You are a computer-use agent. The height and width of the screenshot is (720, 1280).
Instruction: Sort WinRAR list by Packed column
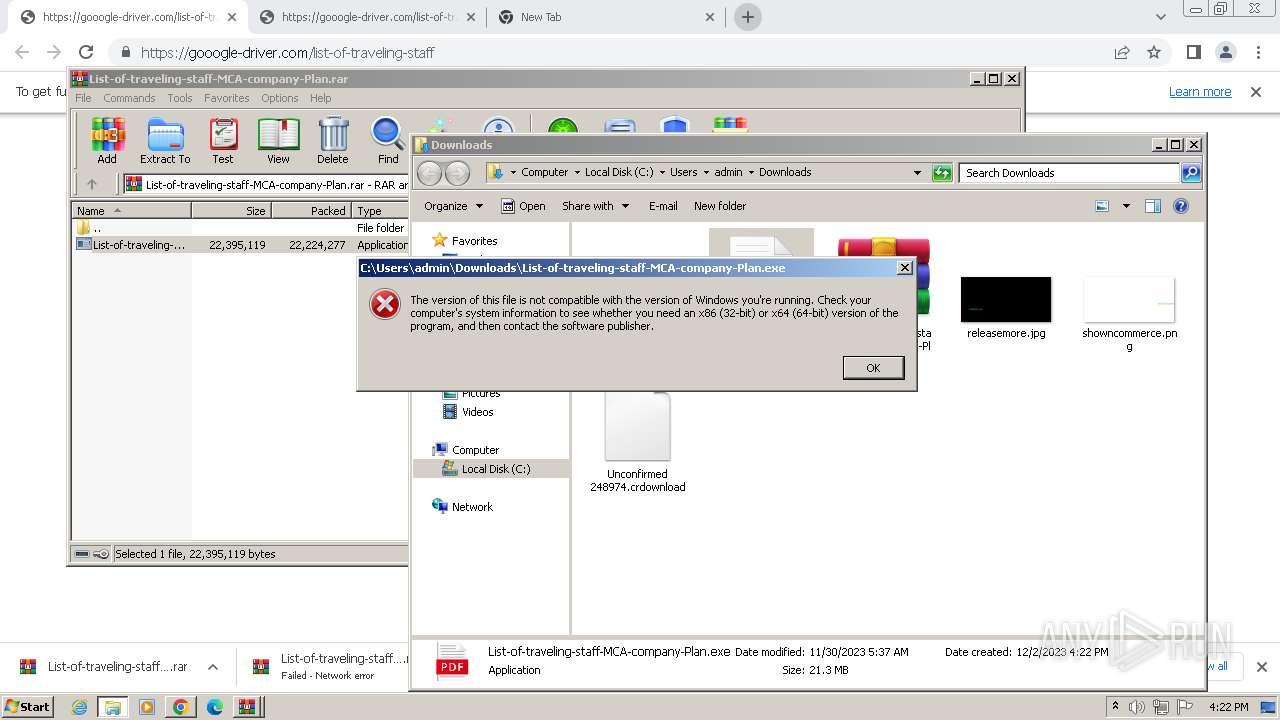pos(311,211)
